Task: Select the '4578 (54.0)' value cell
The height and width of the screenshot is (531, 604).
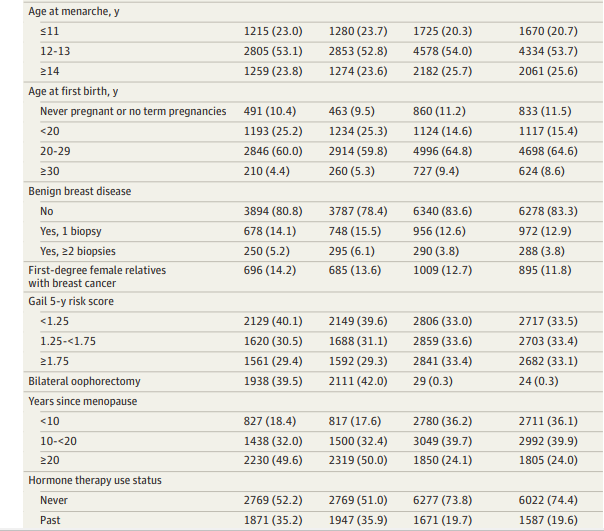Action: point(444,52)
